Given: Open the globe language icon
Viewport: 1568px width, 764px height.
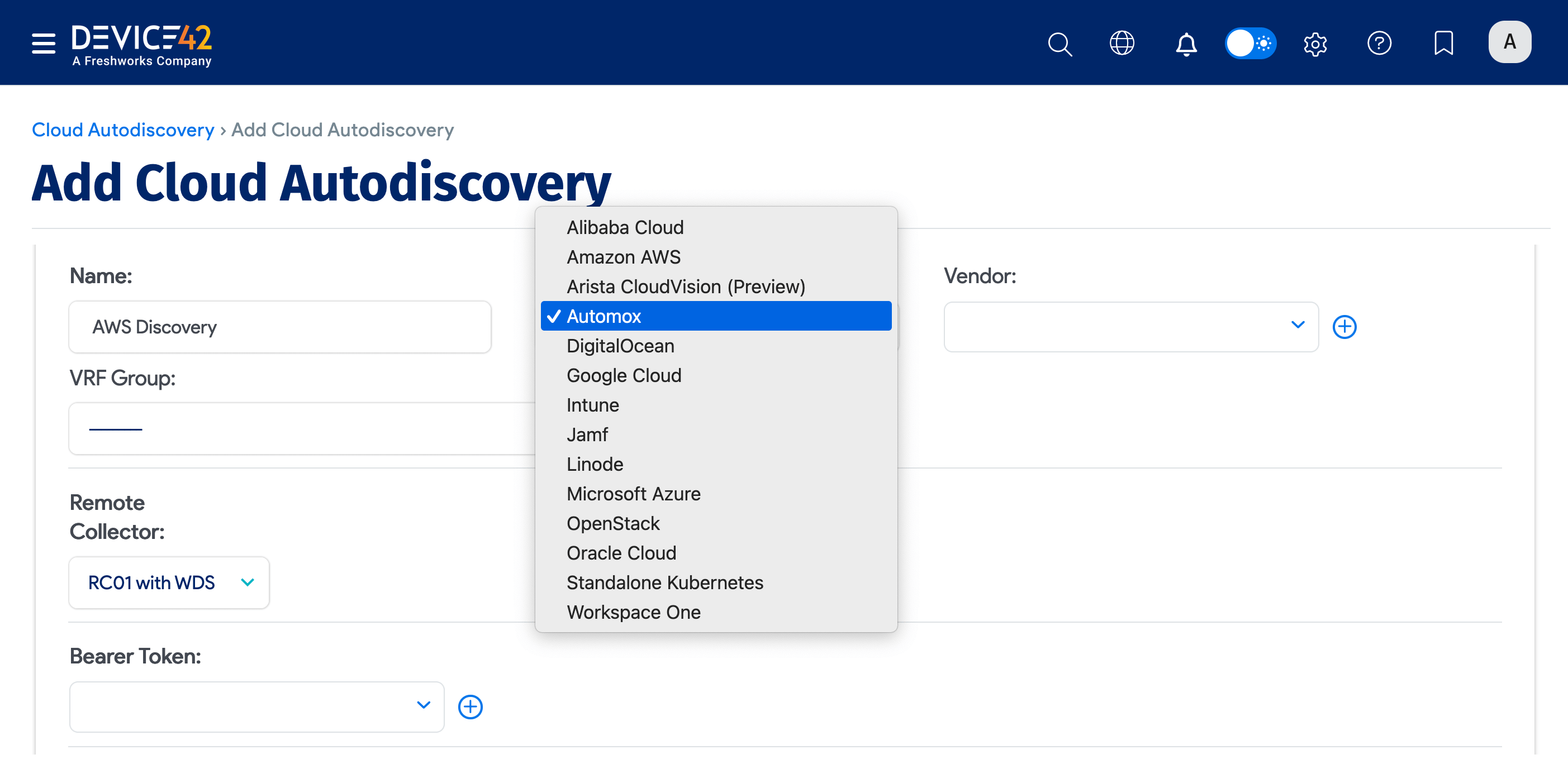Looking at the screenshot, I should coord(1121,43).
